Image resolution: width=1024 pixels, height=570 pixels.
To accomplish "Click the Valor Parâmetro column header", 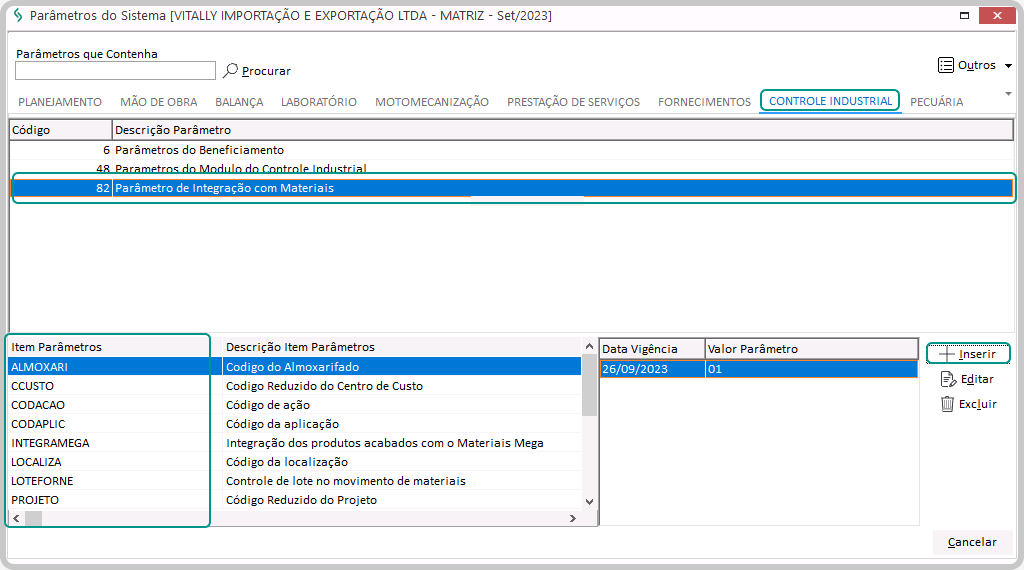I will tap(812, 349).
